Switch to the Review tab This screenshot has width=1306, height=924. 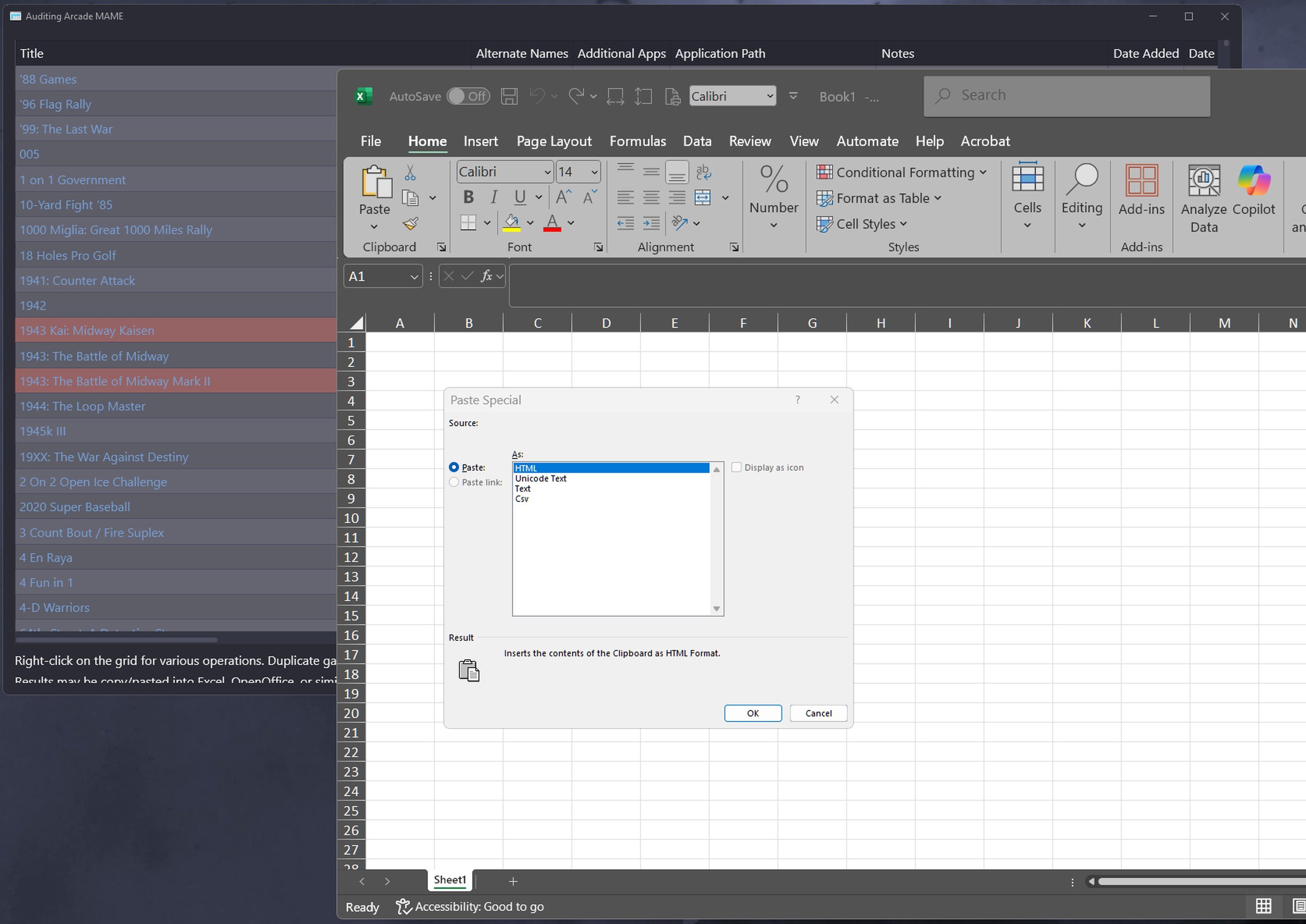(750, 141)
